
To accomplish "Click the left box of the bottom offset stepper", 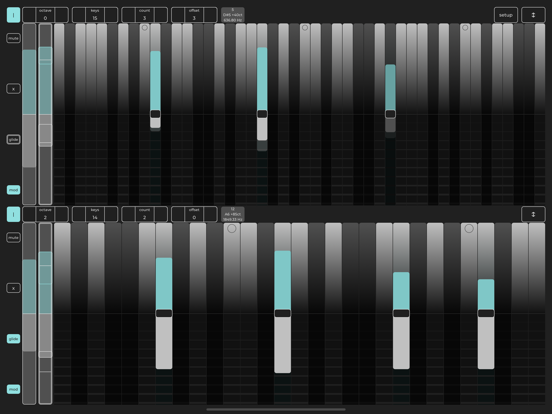I will pos(178,214).
